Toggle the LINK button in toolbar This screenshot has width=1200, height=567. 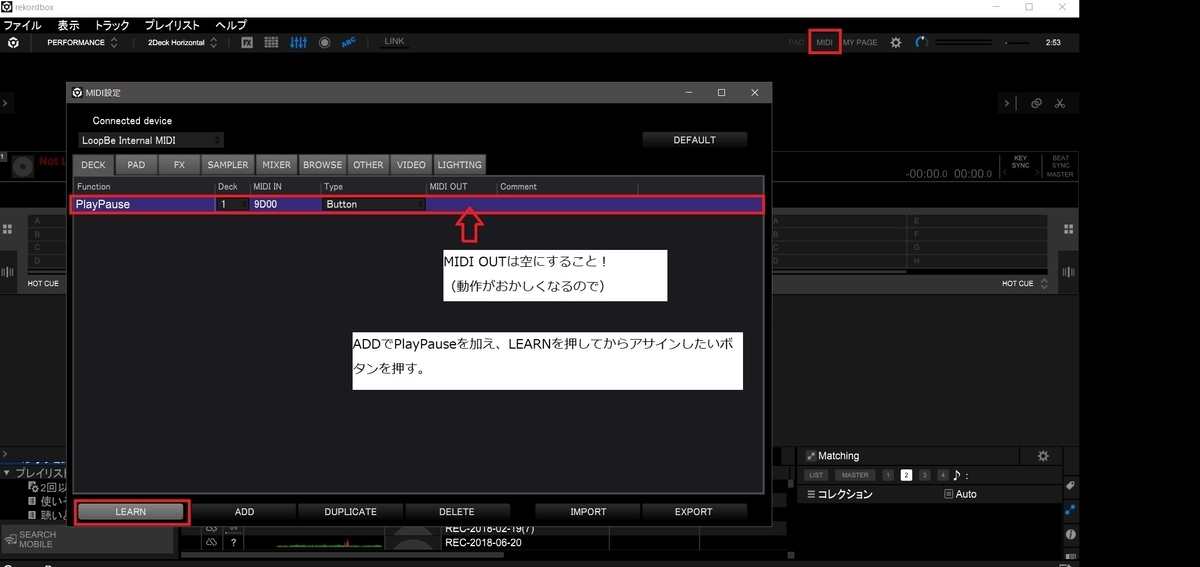point(394,42)
